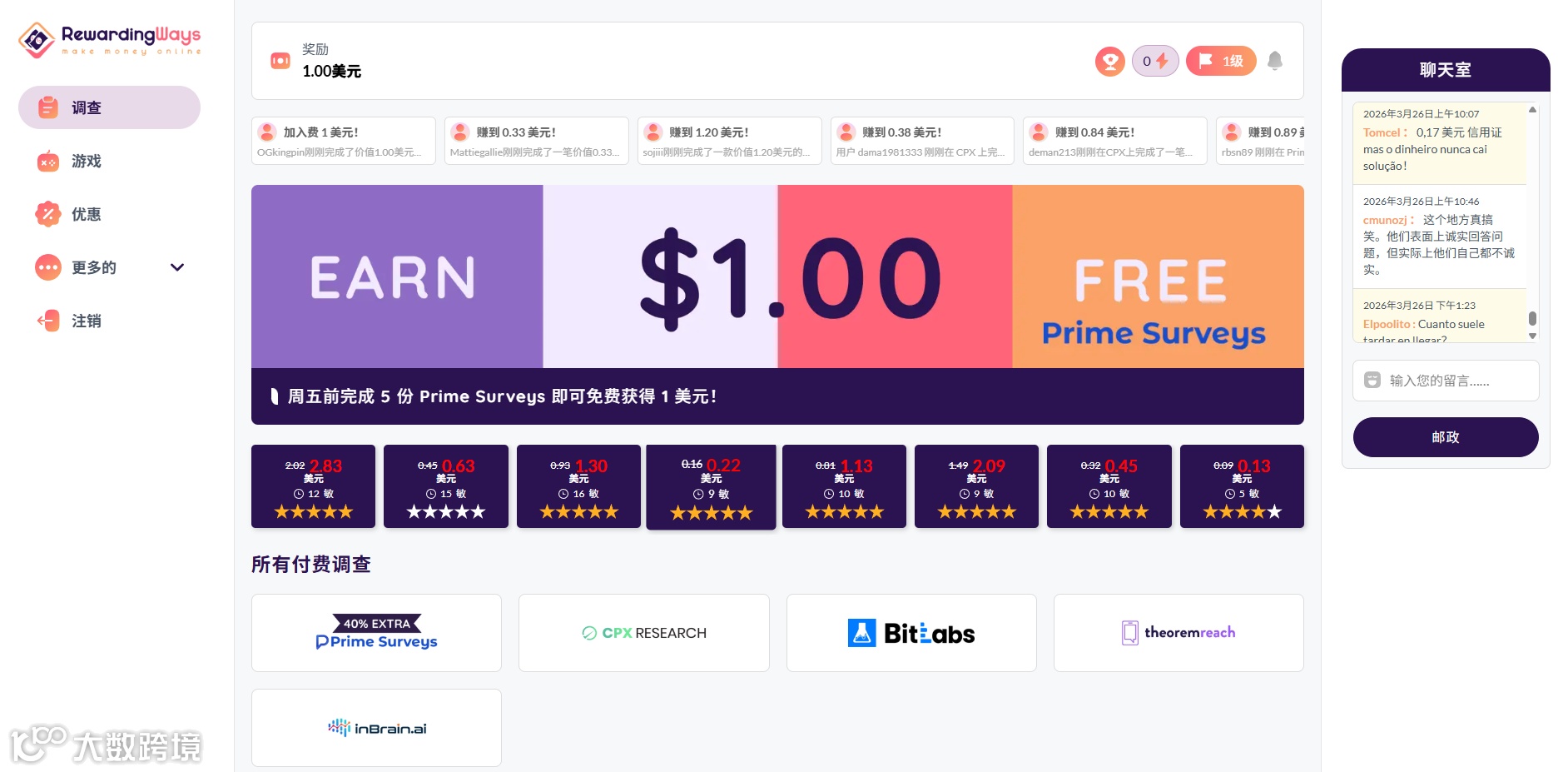1568x772 pixels.
Task: Expand the 更多的 menu chevron
Action: (176, 267)
